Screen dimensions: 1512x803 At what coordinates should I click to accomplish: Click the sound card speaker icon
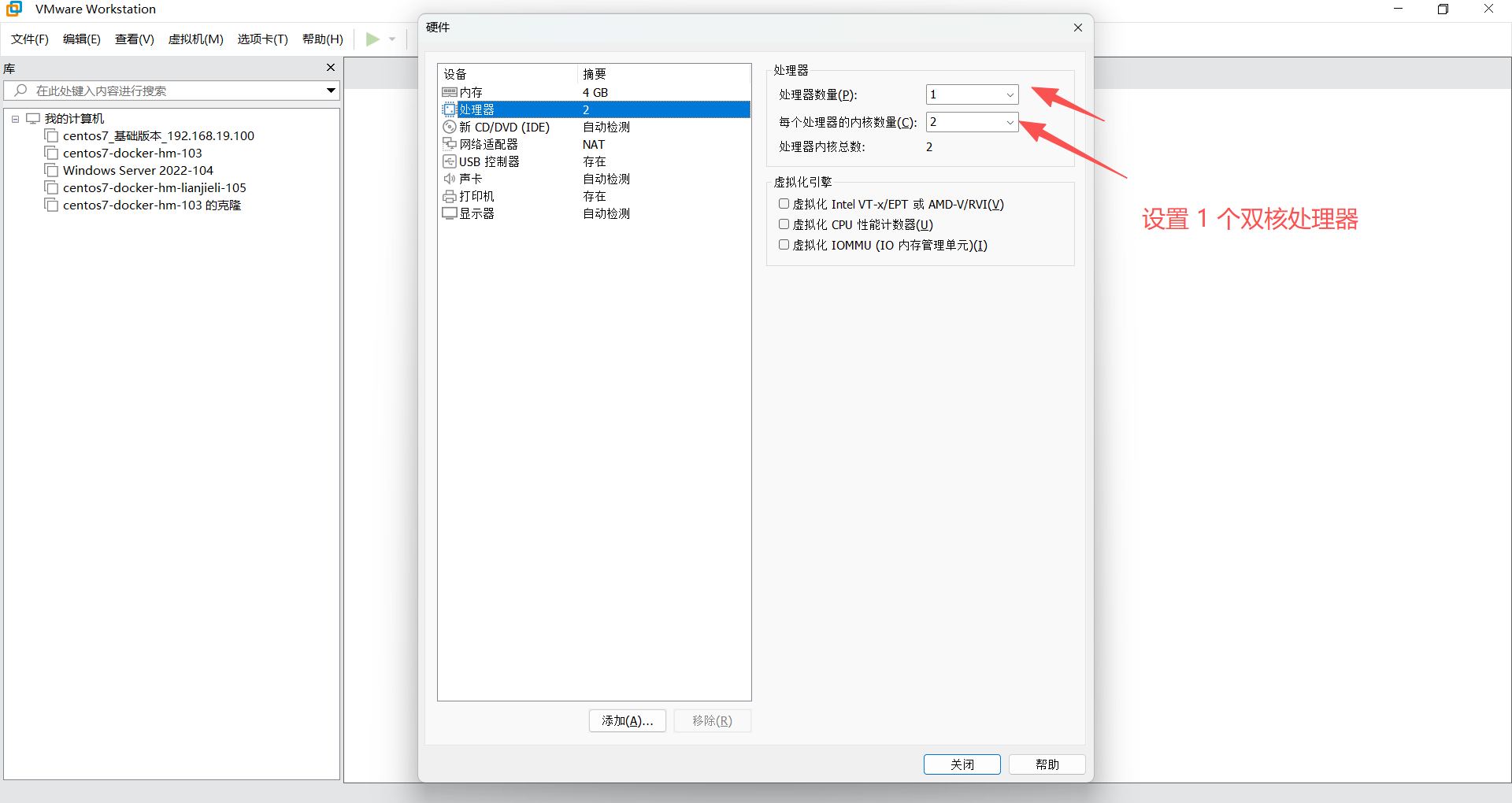click(450, 179)
